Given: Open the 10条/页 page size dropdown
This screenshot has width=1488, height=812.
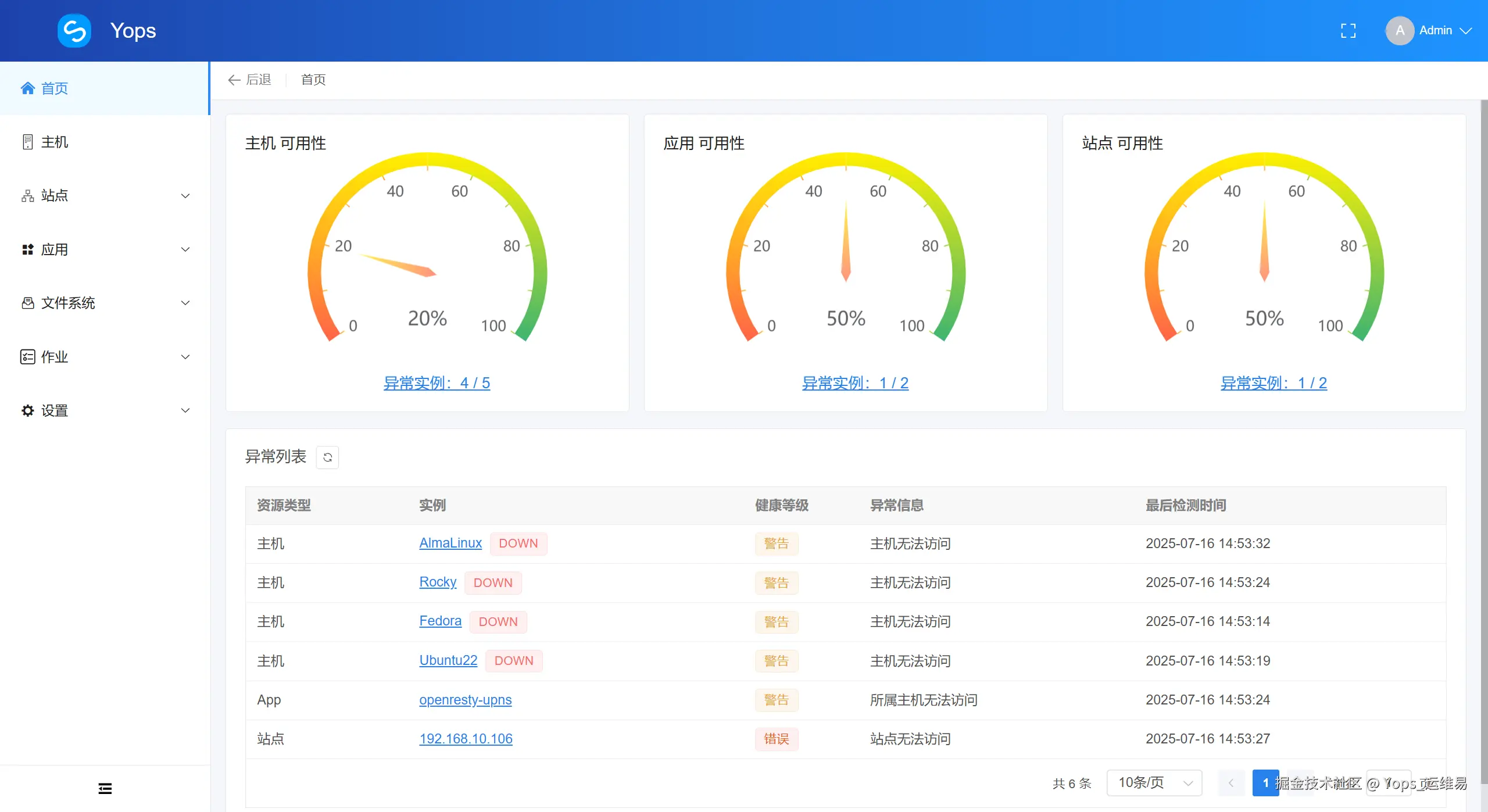Looking at the screenshot, I should (1154, 783).
